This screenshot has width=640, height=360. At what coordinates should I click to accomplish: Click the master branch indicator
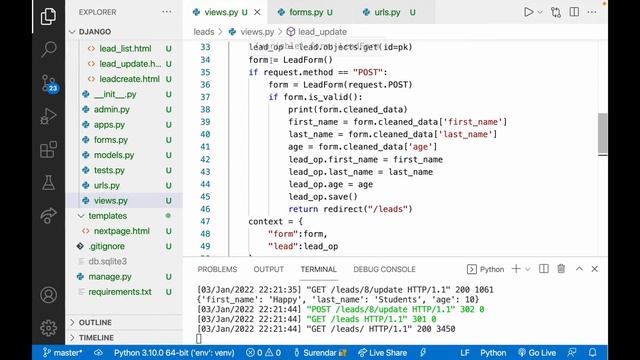62,353
